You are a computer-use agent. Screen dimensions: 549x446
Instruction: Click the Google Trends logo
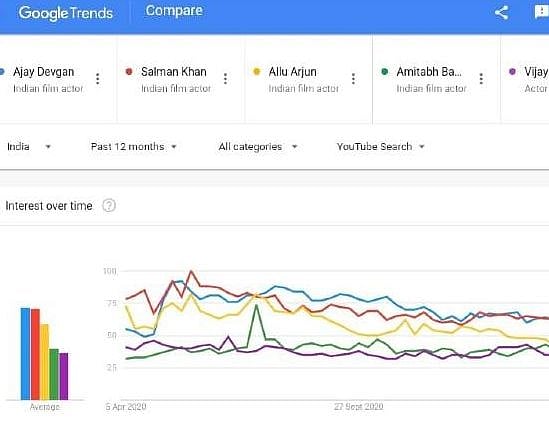tap(66, 13)
